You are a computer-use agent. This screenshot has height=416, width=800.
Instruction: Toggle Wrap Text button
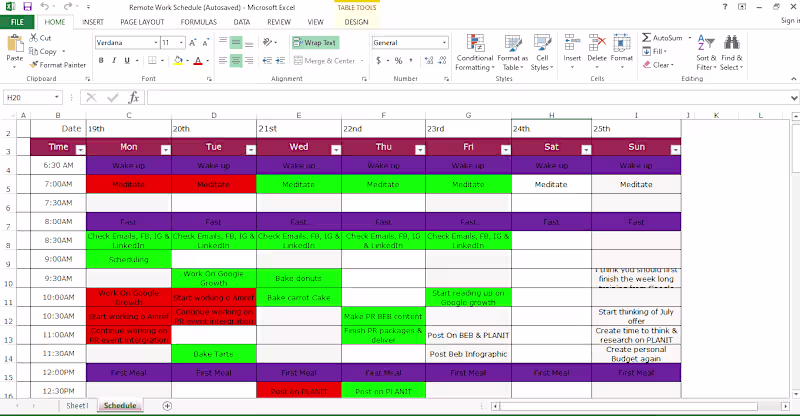pos(316,43)
